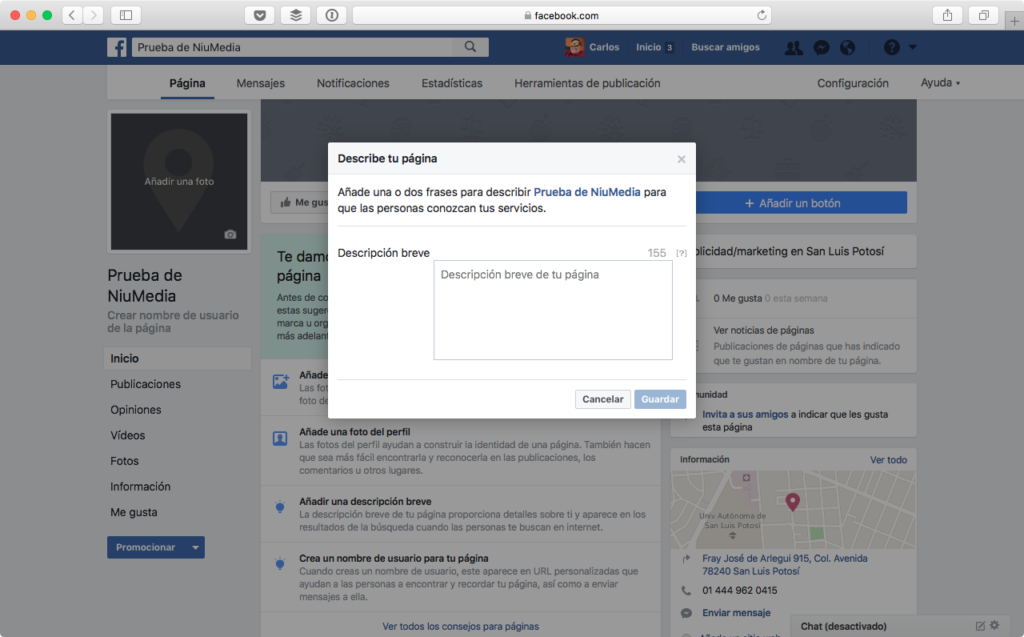Open friend requests icon
1024x637 pixels.
click(x=793, y=47)
